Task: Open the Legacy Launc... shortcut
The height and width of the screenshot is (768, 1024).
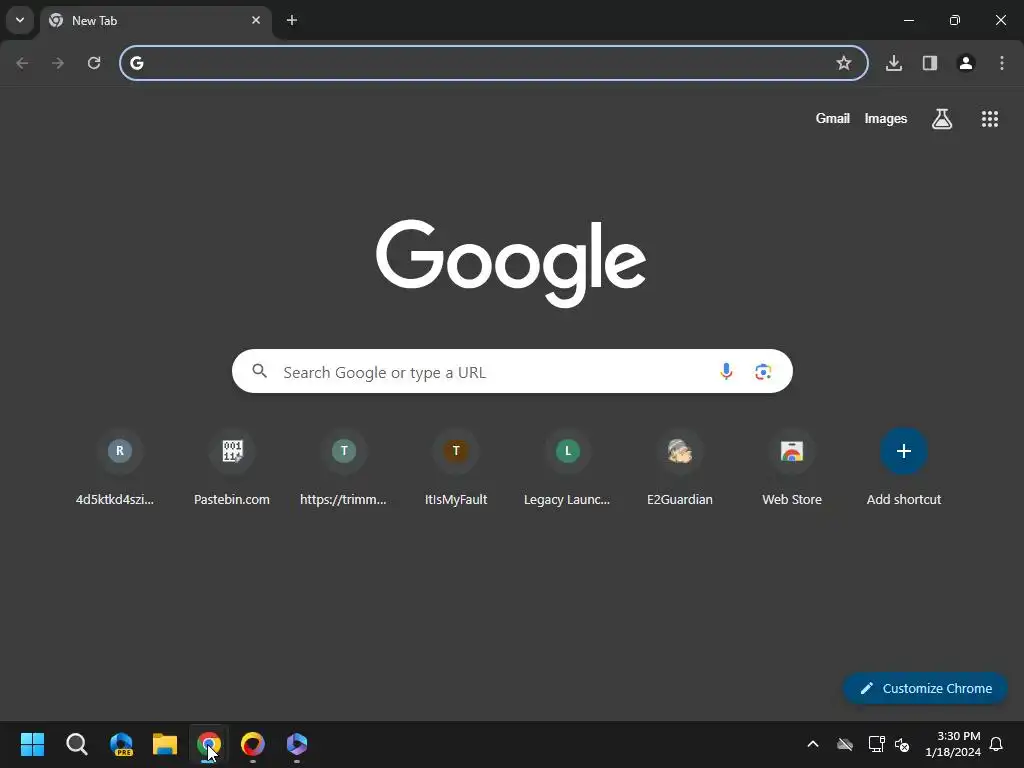Action: tap(568, 468)
